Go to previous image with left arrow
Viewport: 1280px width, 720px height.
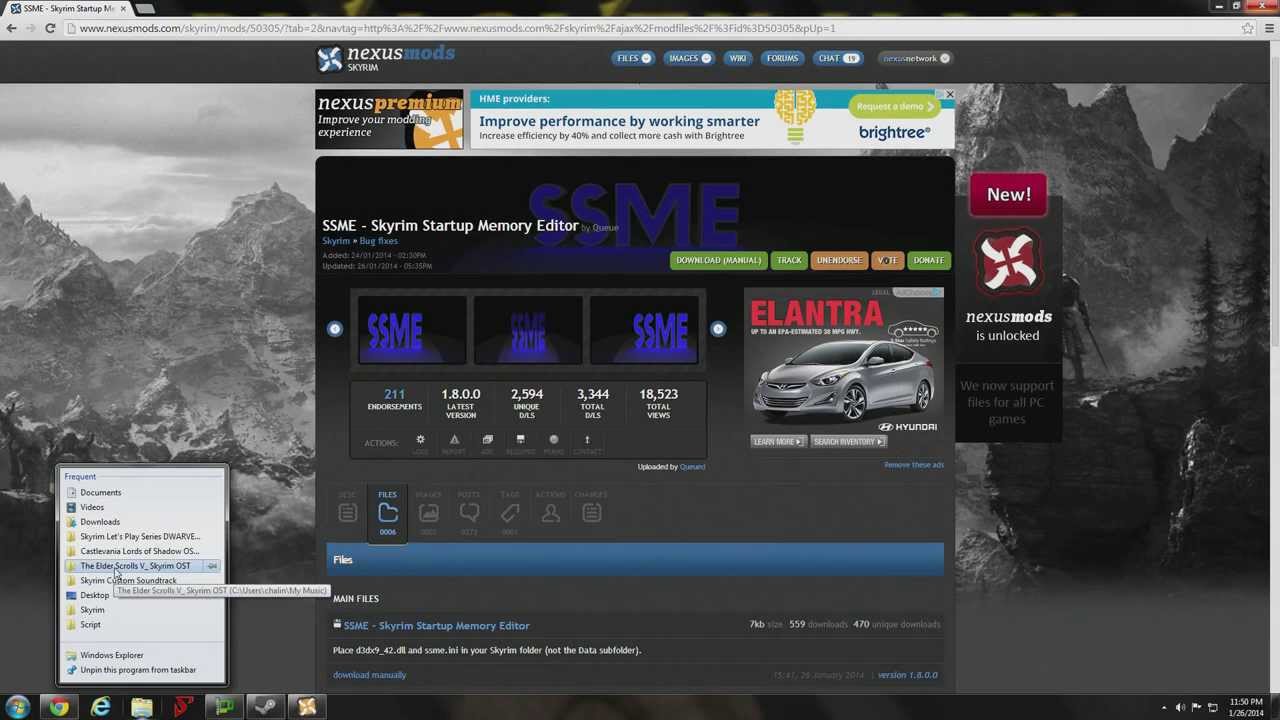pos(335,329)
